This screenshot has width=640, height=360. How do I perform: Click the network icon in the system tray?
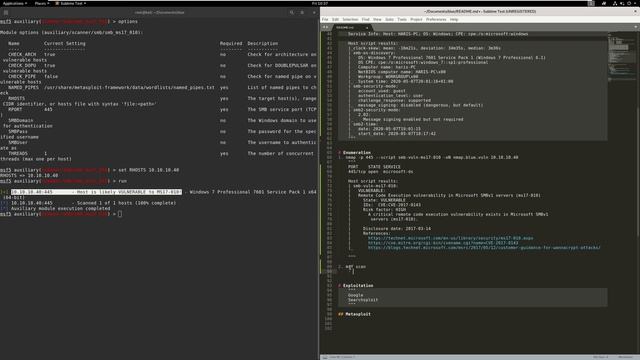[x=615, y=3]
